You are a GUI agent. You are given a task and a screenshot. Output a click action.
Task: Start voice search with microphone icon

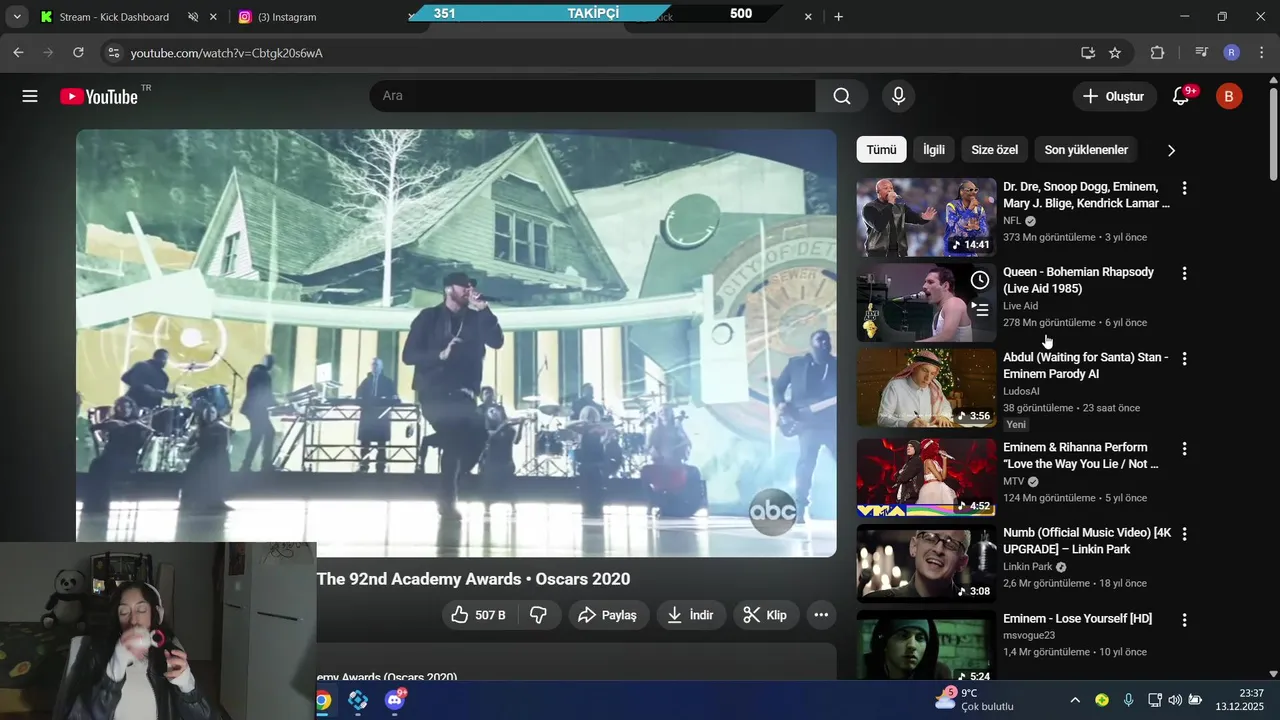(898, 96)
